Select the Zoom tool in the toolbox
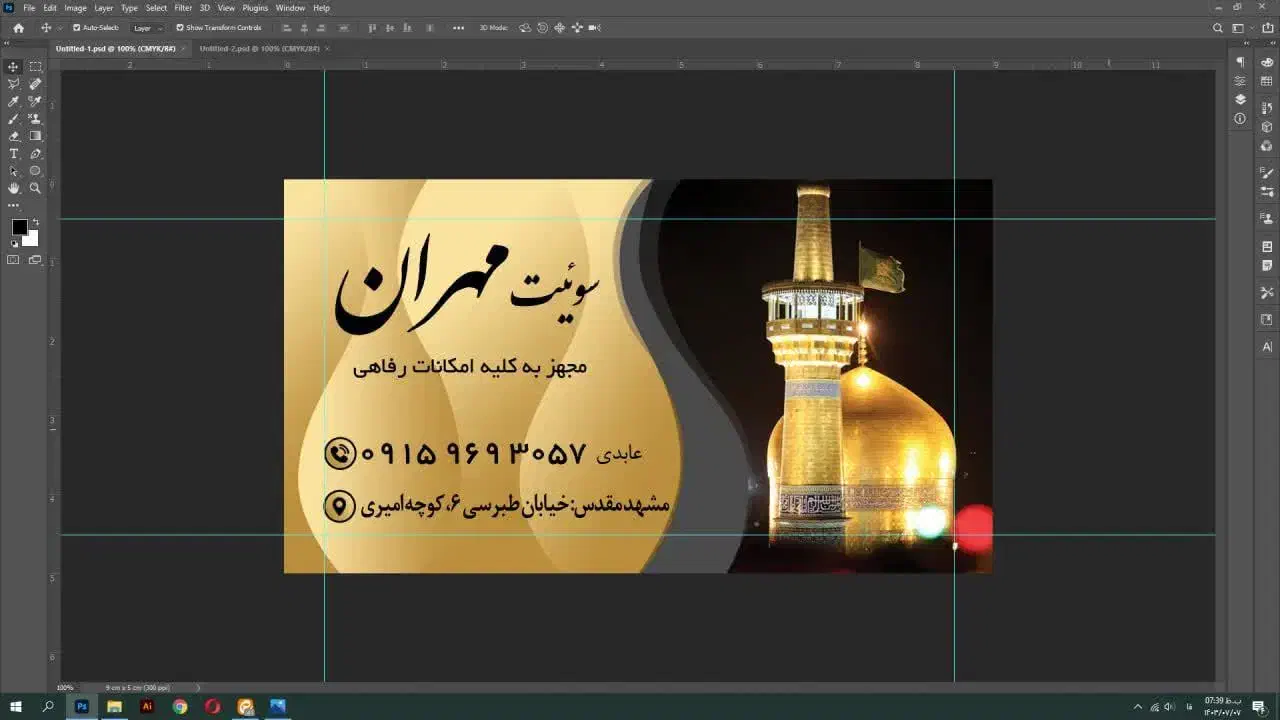Viewport: 1280px width, 720px height. [x=35, y=188]
